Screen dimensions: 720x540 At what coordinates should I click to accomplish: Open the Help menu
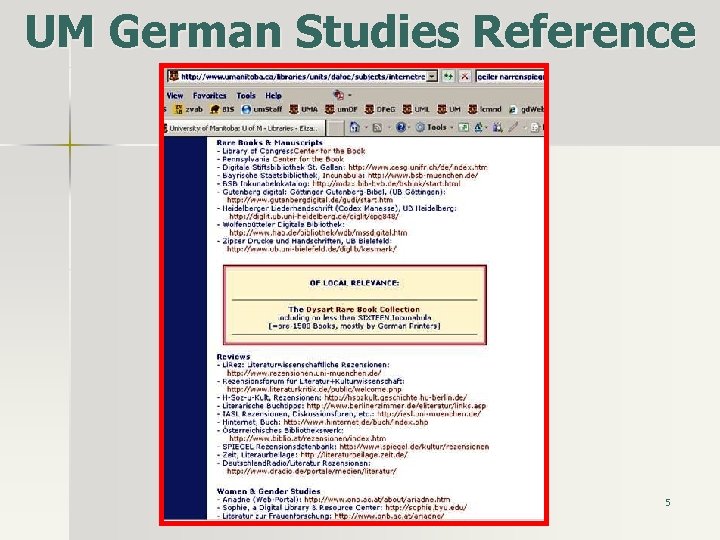click(x=273, y=96)
